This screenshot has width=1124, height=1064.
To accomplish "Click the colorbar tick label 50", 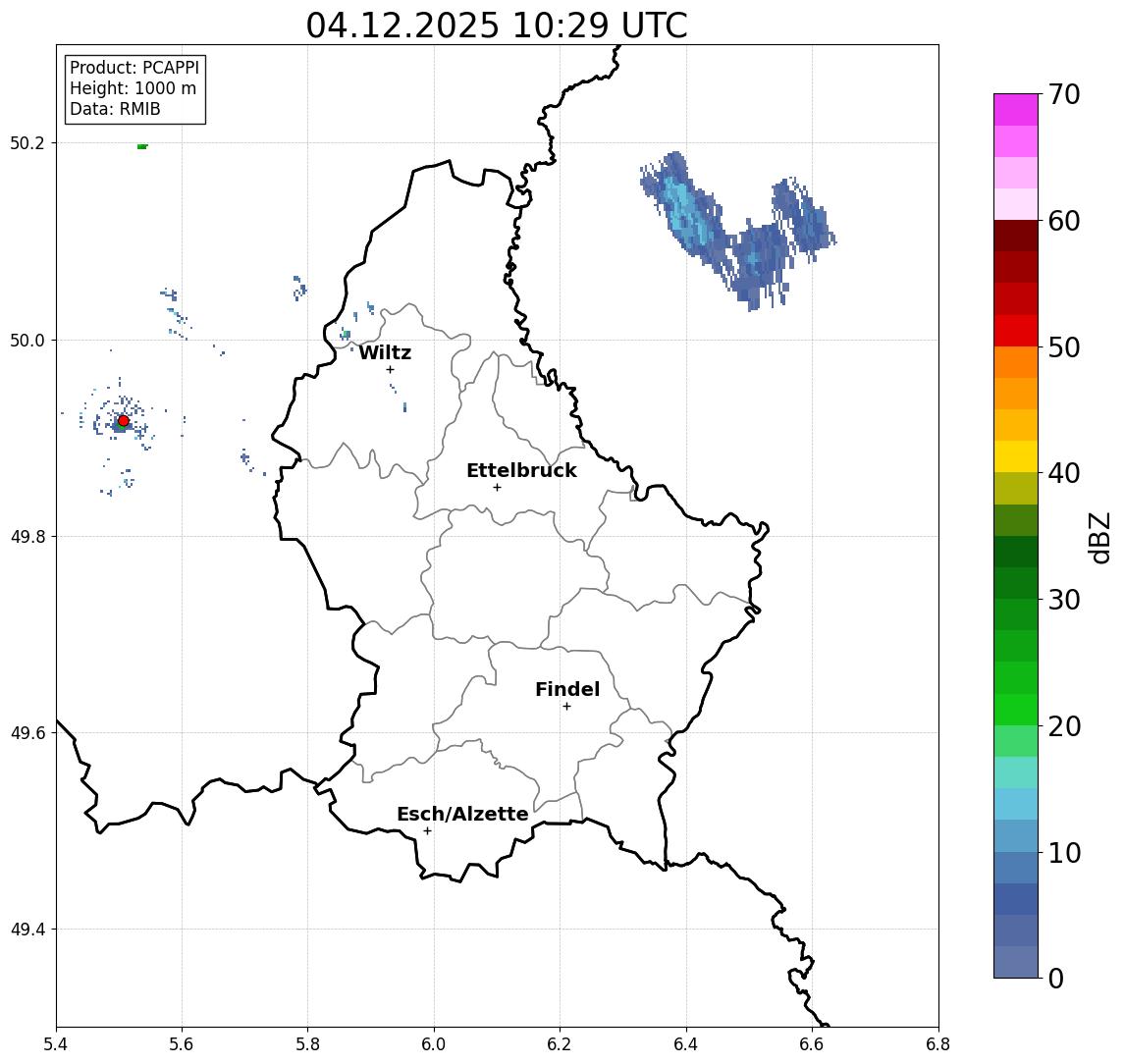I will pyautogui.click(x=1064, y=347).
